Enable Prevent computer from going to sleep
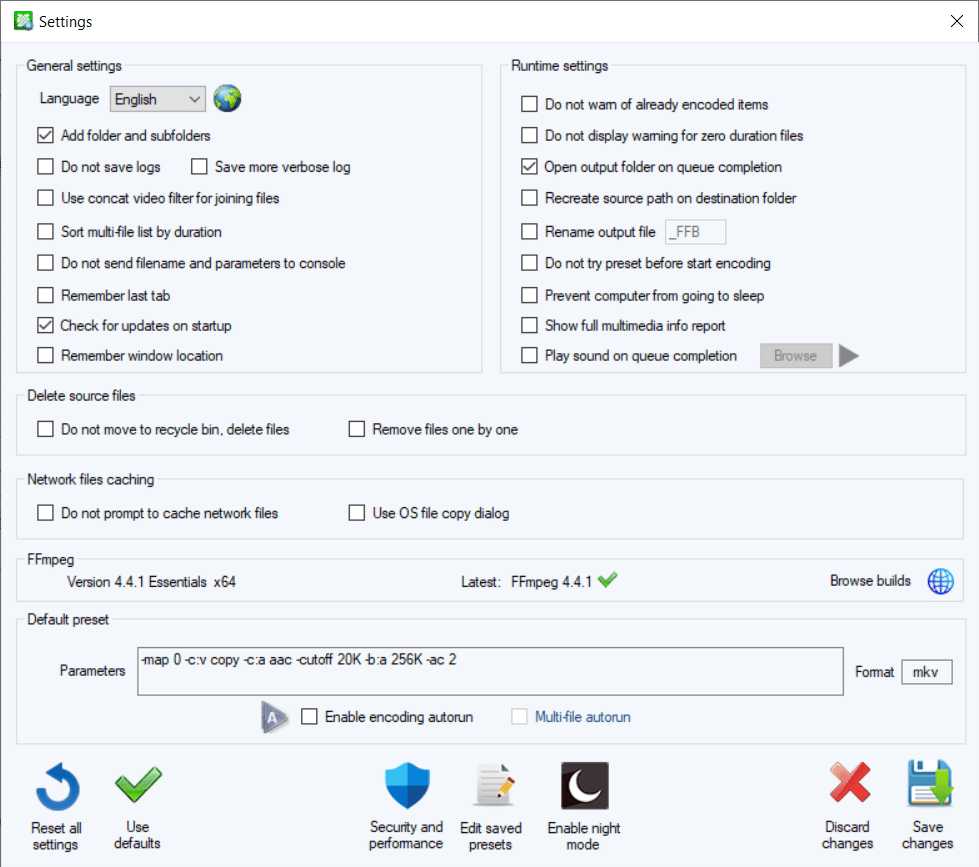The image size is (979, 867). pyautogui.click(x=530, y=296)
